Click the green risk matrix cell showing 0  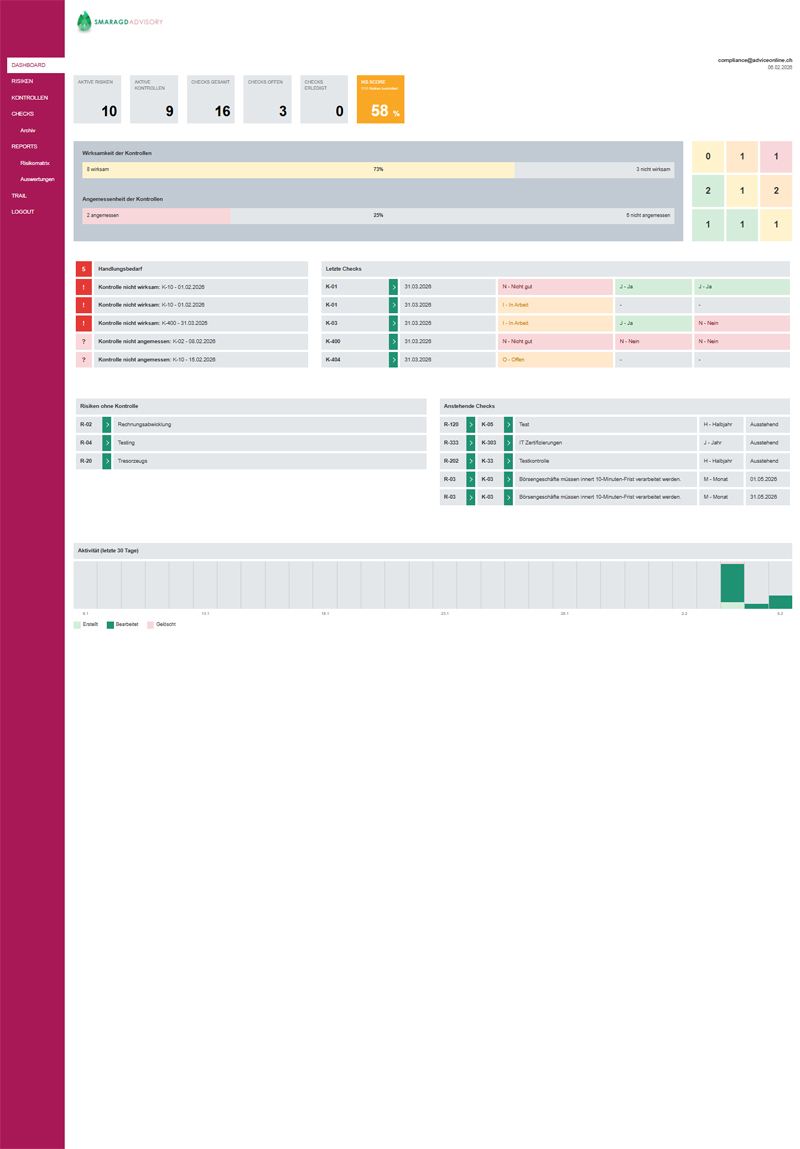[708, 157]
